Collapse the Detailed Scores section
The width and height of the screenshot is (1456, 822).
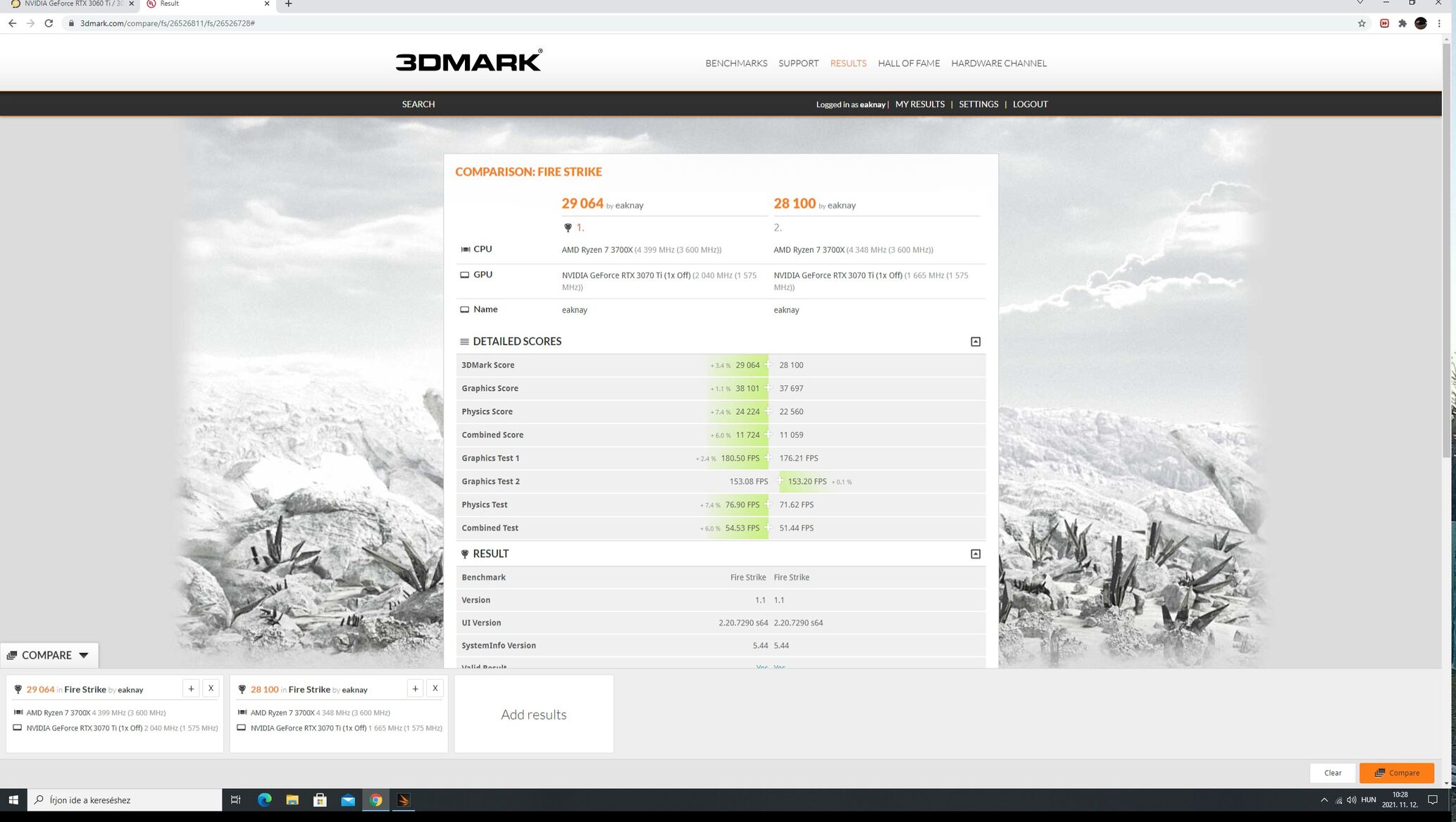point(976,342)
